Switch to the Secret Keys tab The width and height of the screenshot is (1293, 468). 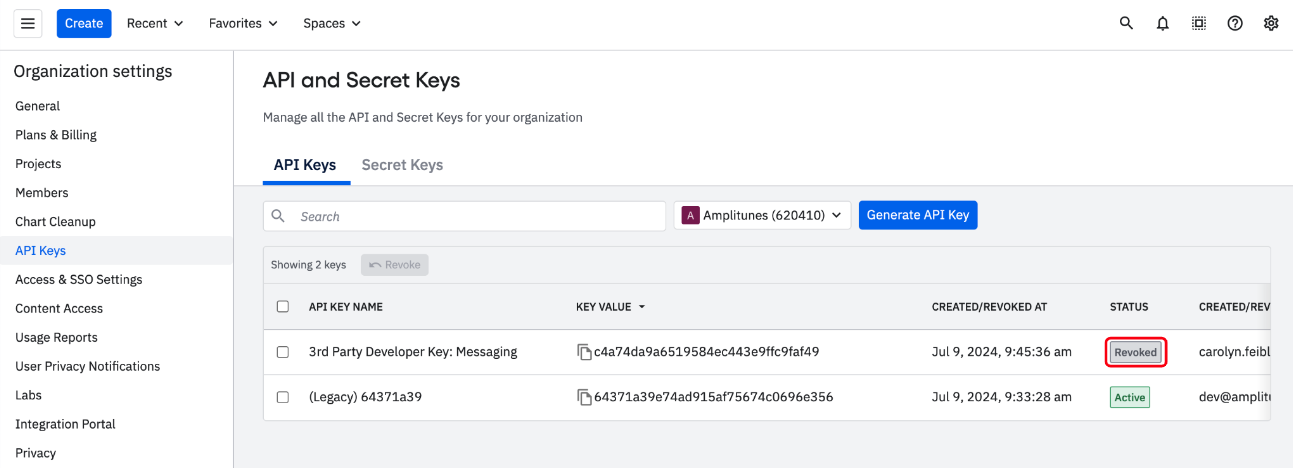tap(402, 165)
